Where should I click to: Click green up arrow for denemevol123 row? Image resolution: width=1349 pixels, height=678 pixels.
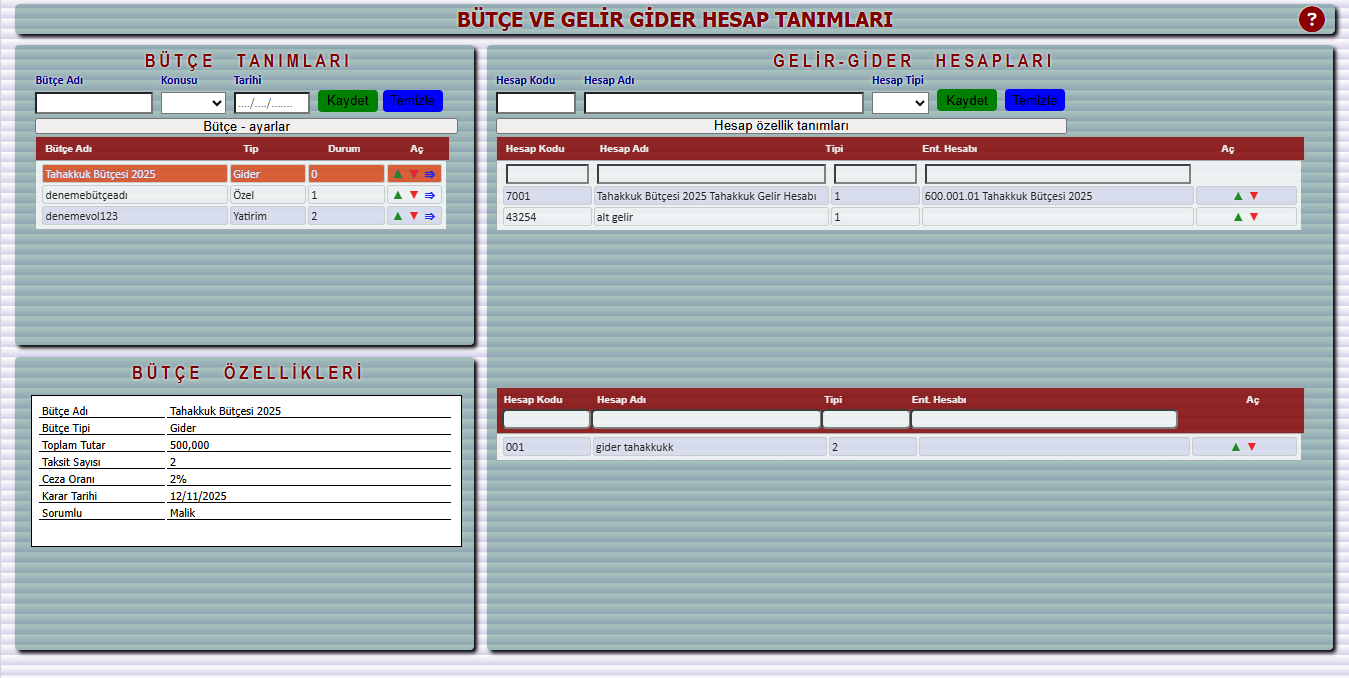point(398,216)
